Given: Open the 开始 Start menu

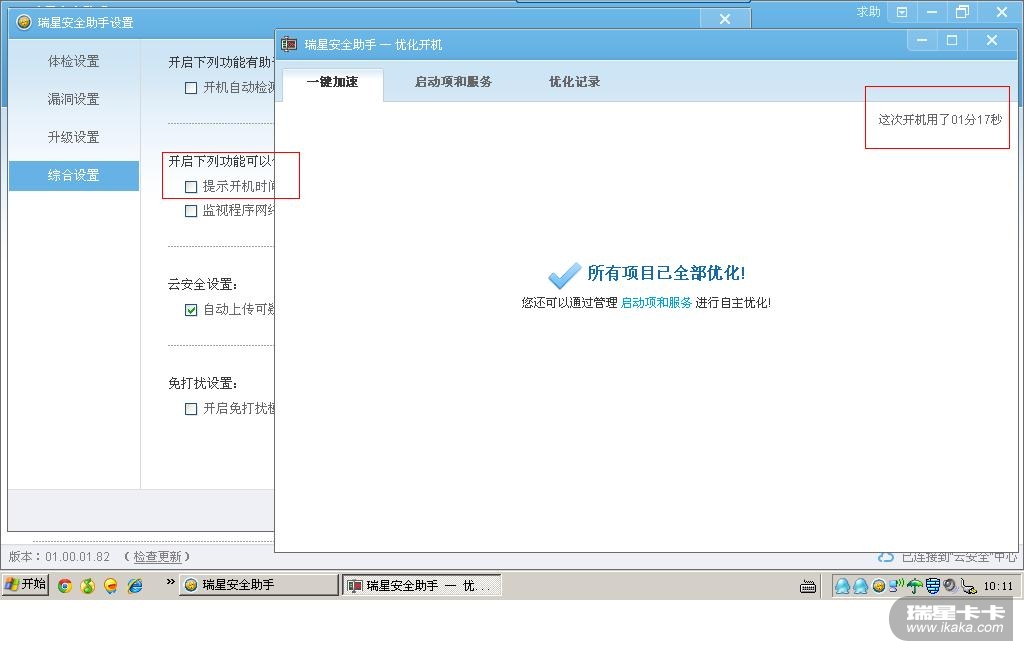Looking at the screenshot, I should [25, 584].
